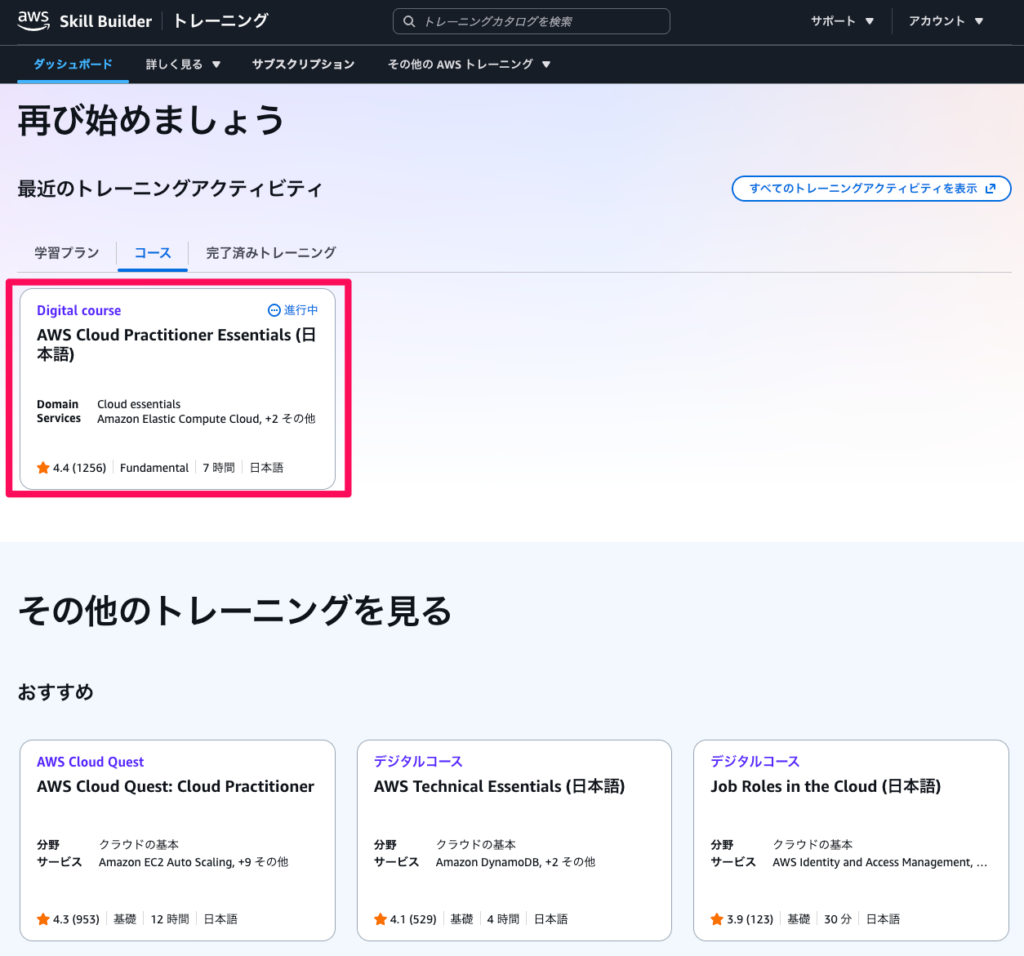
Task: Expand the サポート dropdown menu
Action: (x=842, y=21)
